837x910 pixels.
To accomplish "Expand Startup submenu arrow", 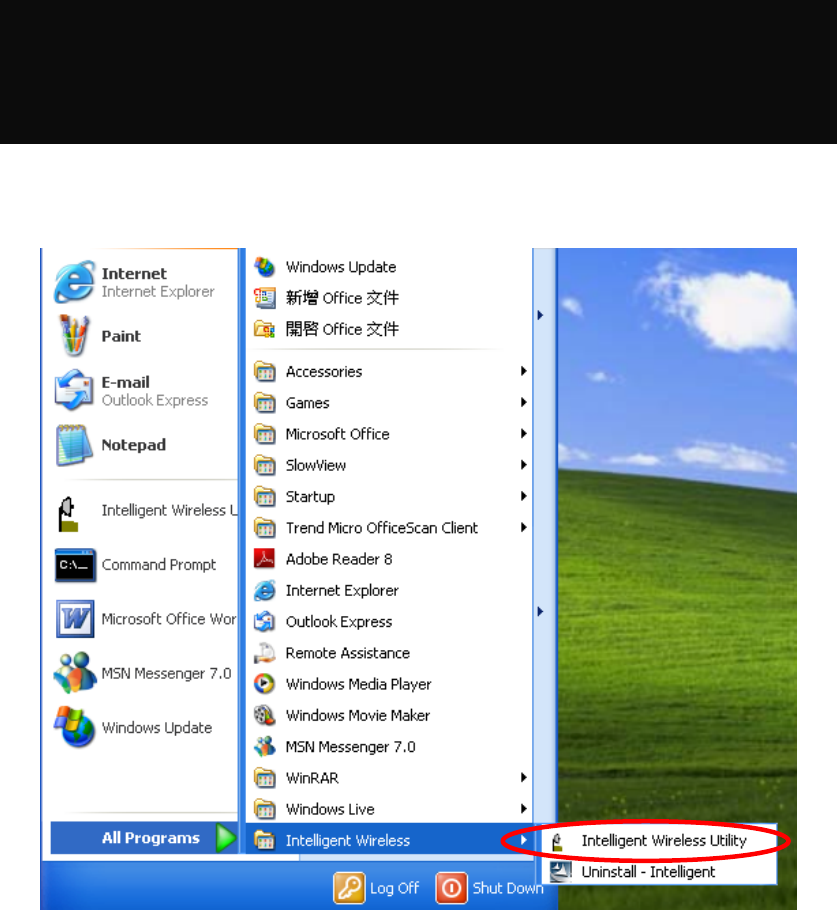I will tap(524, 496).
